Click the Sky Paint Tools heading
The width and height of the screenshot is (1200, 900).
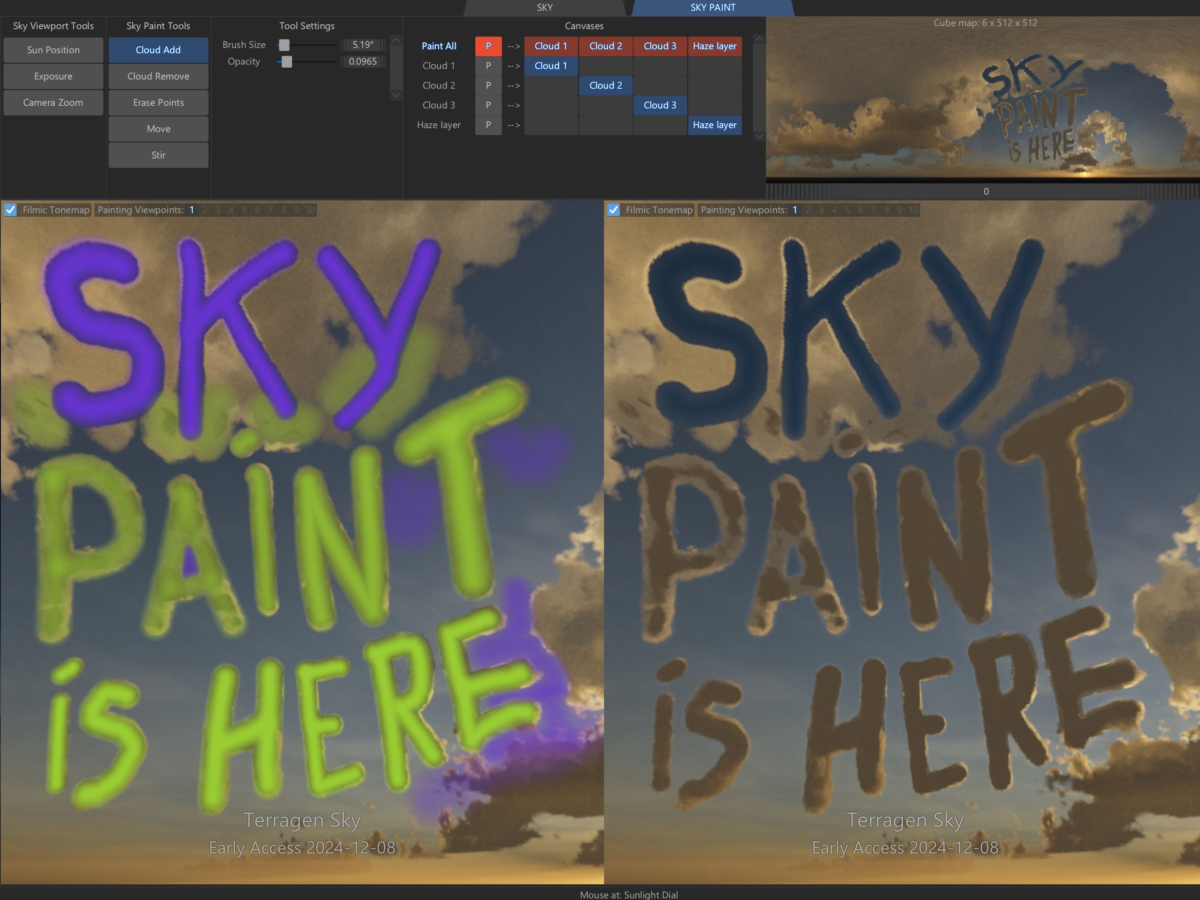click(158, 26)
